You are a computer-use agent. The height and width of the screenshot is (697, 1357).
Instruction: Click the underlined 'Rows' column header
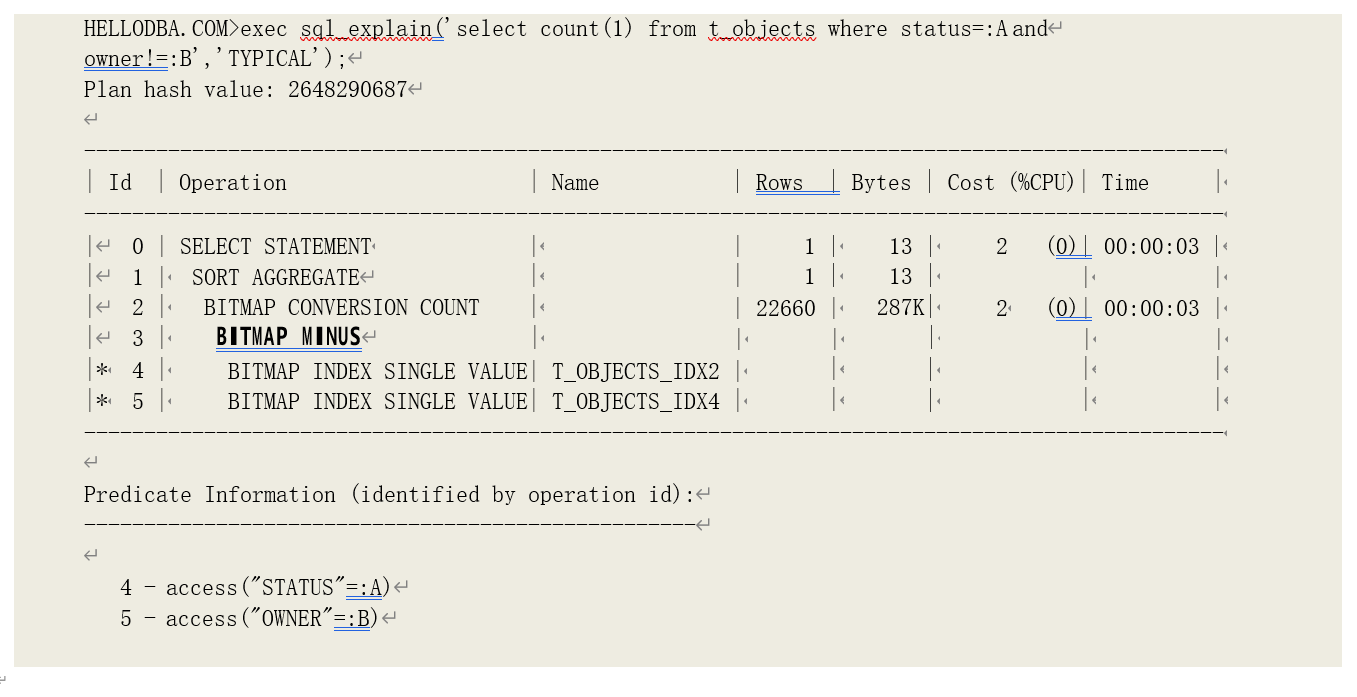(779, 182)
